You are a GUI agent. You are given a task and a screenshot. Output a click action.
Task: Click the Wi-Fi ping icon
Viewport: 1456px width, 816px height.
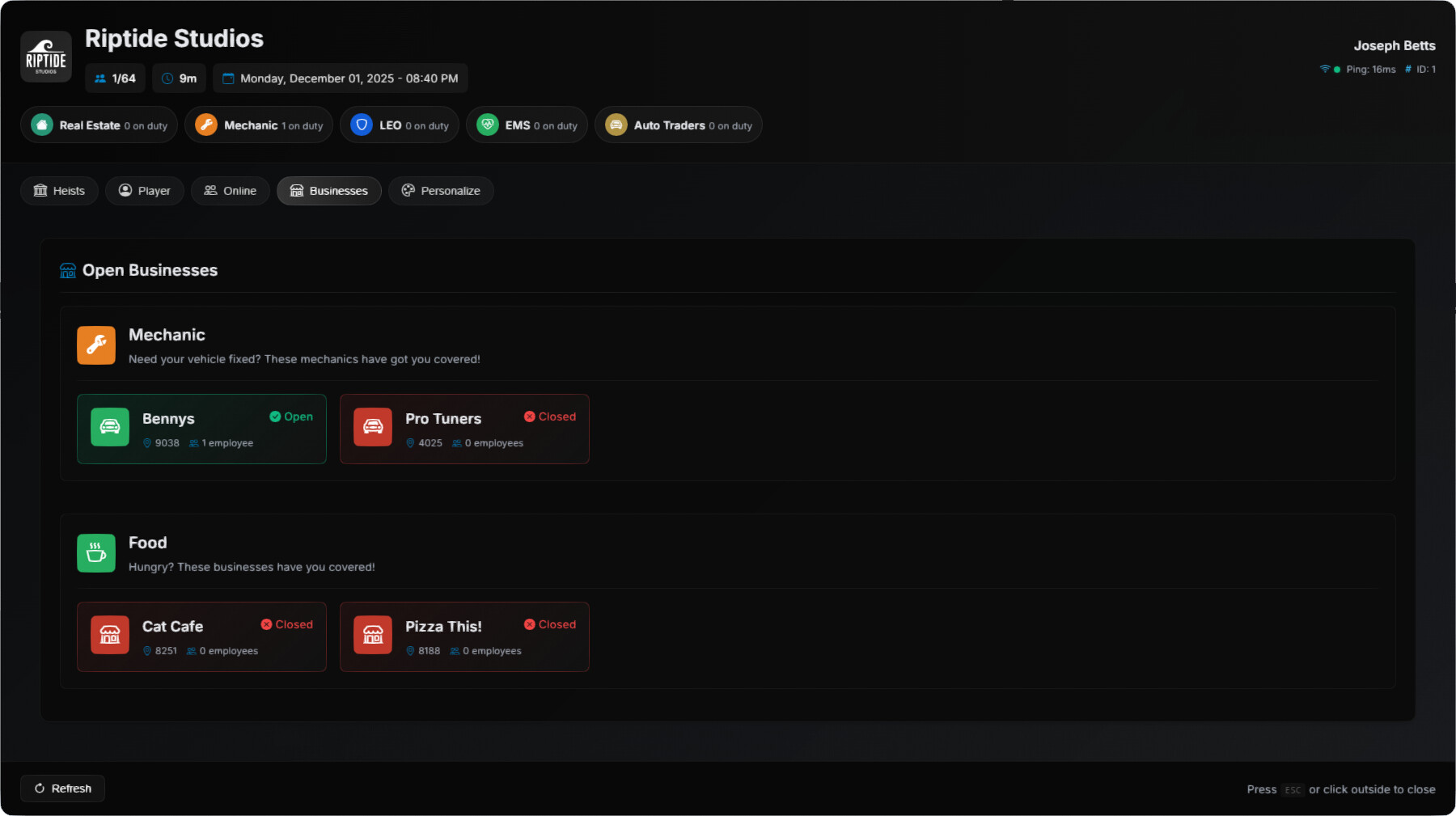1325,69
